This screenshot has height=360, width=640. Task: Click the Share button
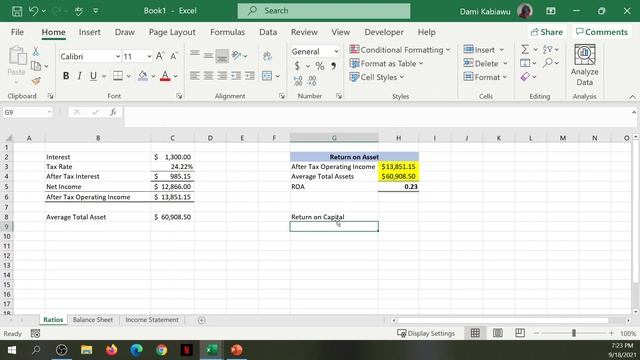(x=547, y=32)
